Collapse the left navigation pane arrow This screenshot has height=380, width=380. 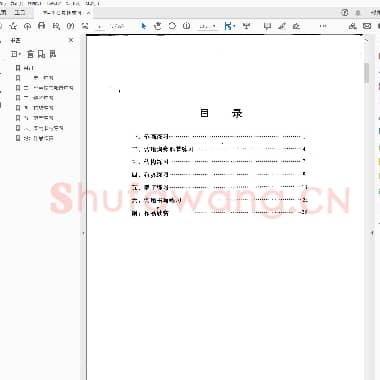pyautogui.click(x=83, y=234)
